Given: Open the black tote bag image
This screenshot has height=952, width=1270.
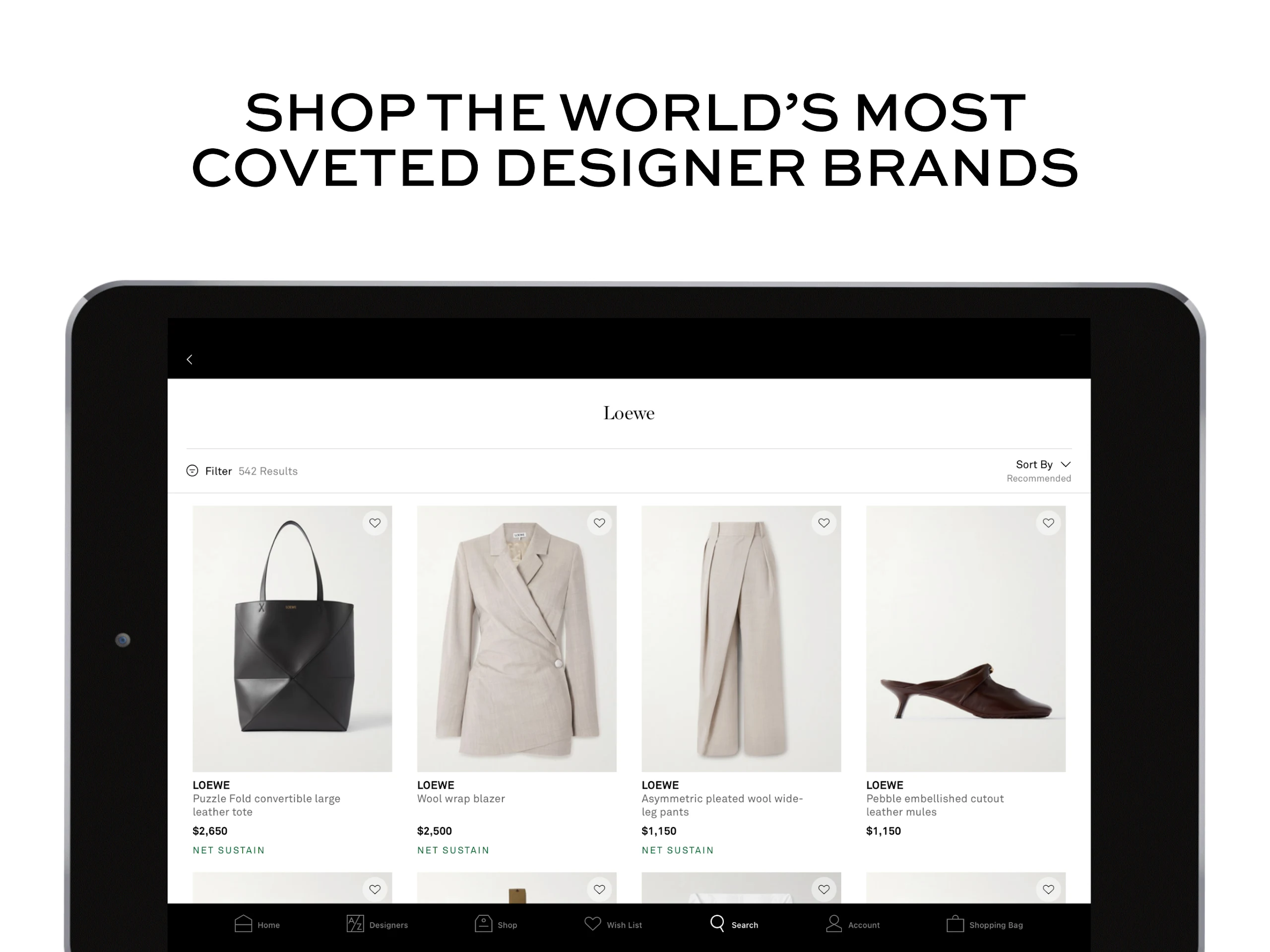Looking at the screenshot, I should tap(292, 638).
